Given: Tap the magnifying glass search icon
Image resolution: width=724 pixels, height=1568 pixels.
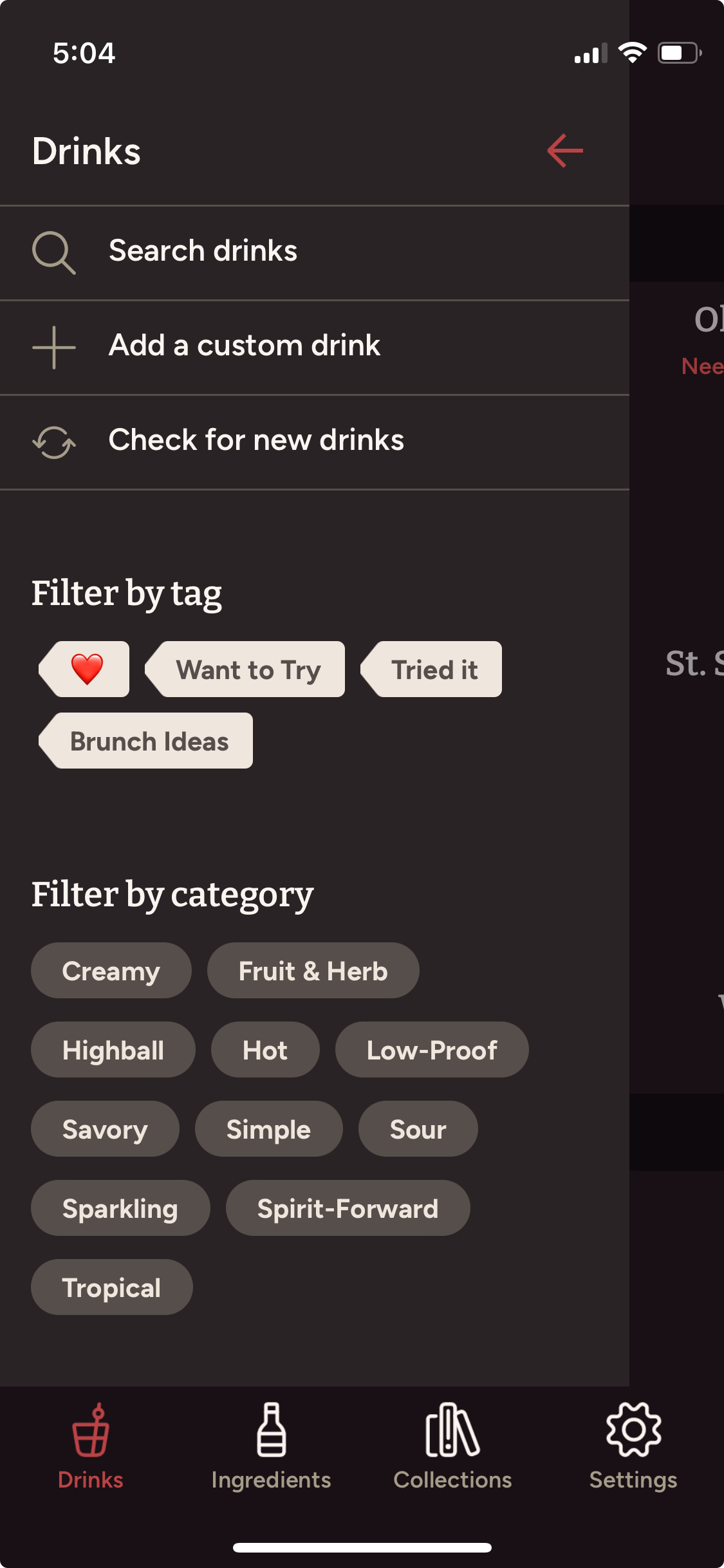Looking at the screenshot, I should 54,252.
